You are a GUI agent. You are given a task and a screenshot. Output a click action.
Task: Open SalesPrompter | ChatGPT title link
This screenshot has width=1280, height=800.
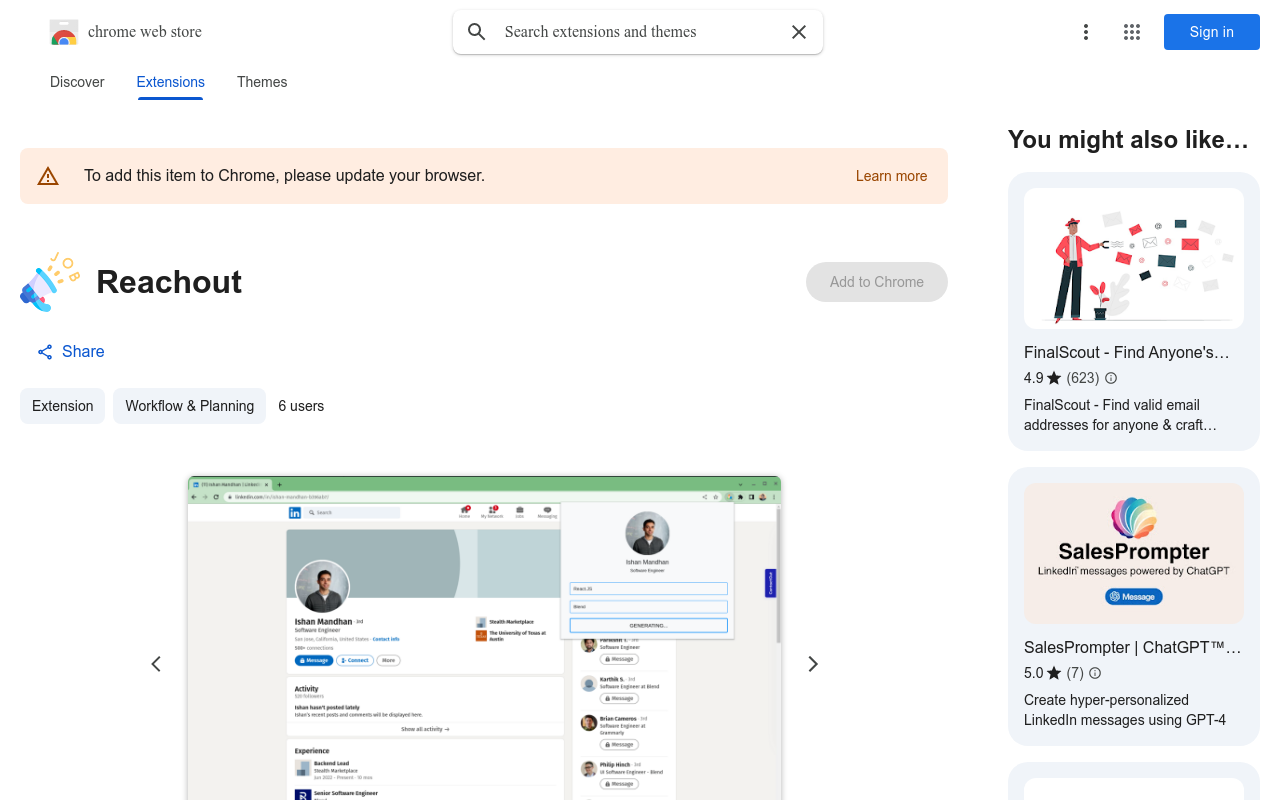[x=1133, y=647]
